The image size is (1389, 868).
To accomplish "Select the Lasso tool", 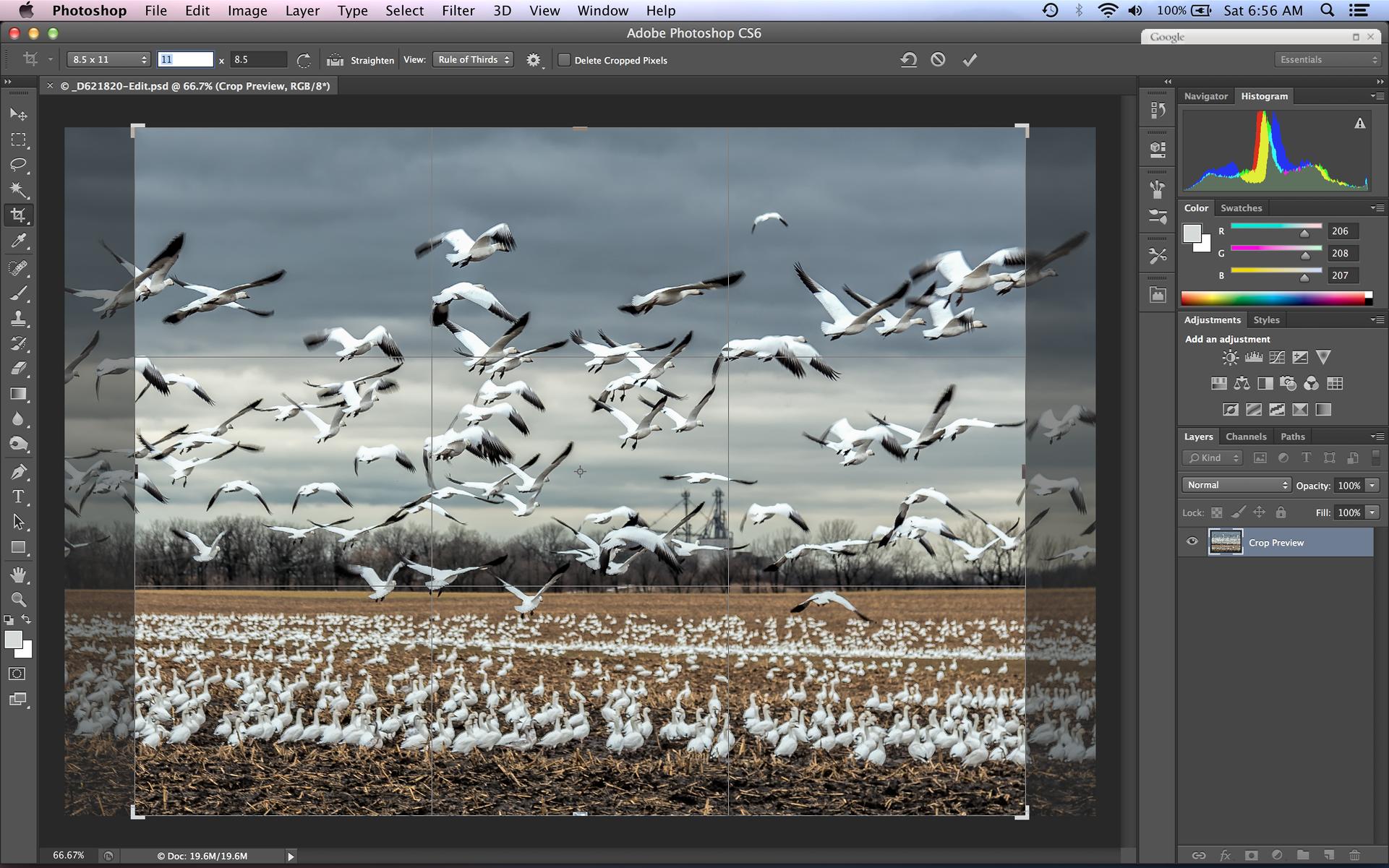I will pos(18,165).
